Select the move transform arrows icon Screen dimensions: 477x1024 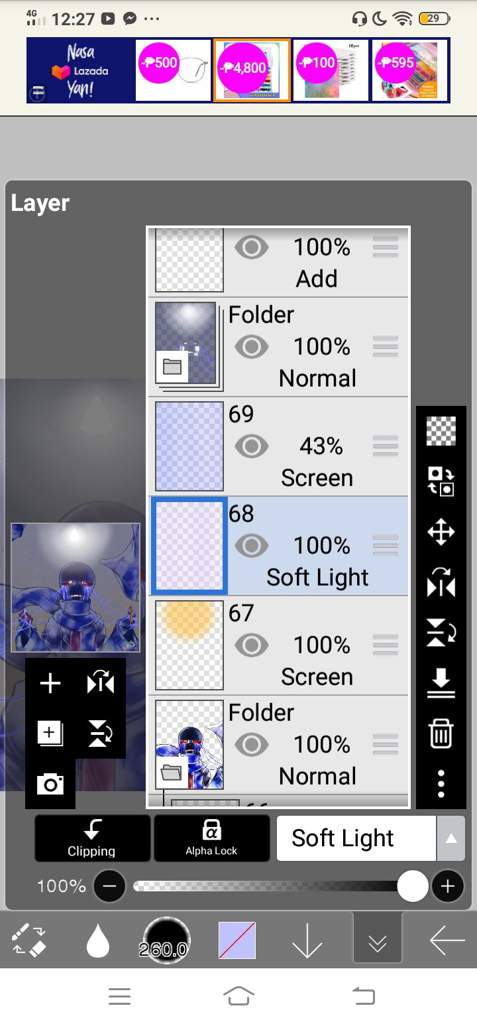pos(441,532)
